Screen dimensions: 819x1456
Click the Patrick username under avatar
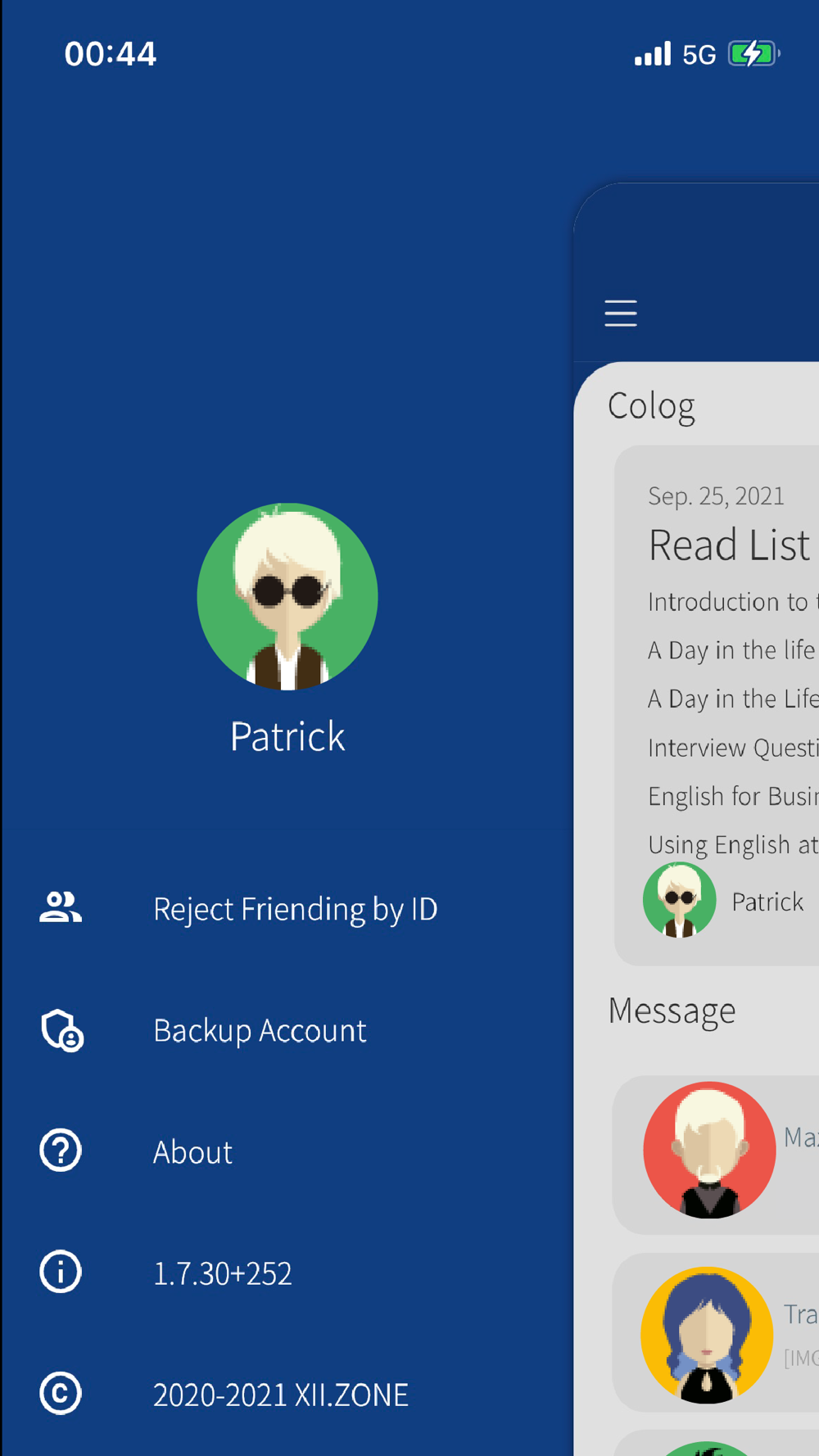click(x=287, y=736)
